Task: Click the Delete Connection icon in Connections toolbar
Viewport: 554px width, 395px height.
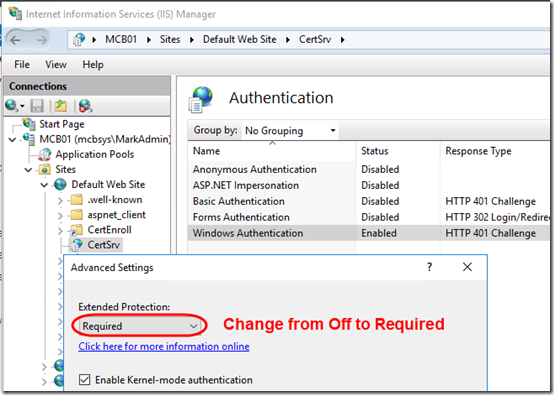Action: pyautogui.click(x=86, y=106)
